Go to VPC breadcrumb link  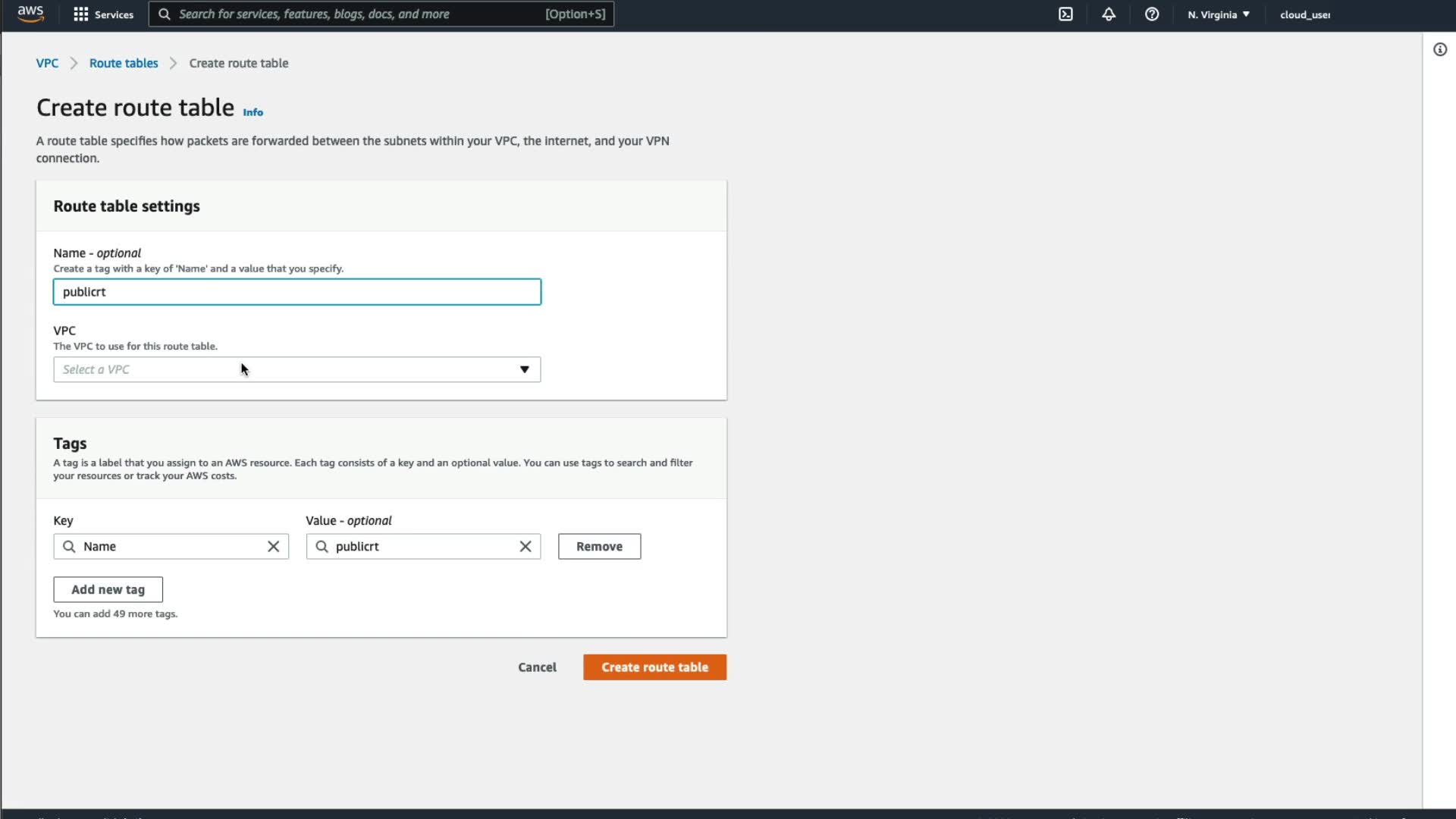pyautogui.click(x=47, y=64)
